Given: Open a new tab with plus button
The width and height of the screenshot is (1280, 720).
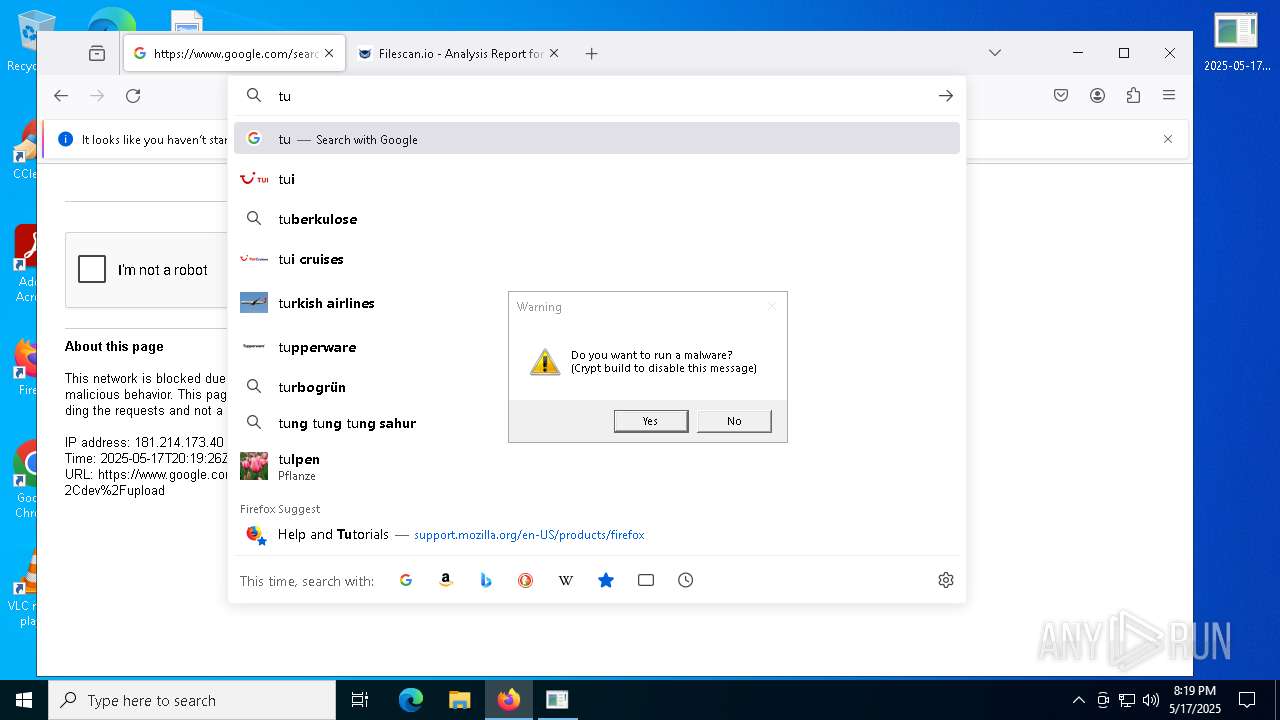Looking at the screenshot, I should pyautogui.click(x=591, y=54).
